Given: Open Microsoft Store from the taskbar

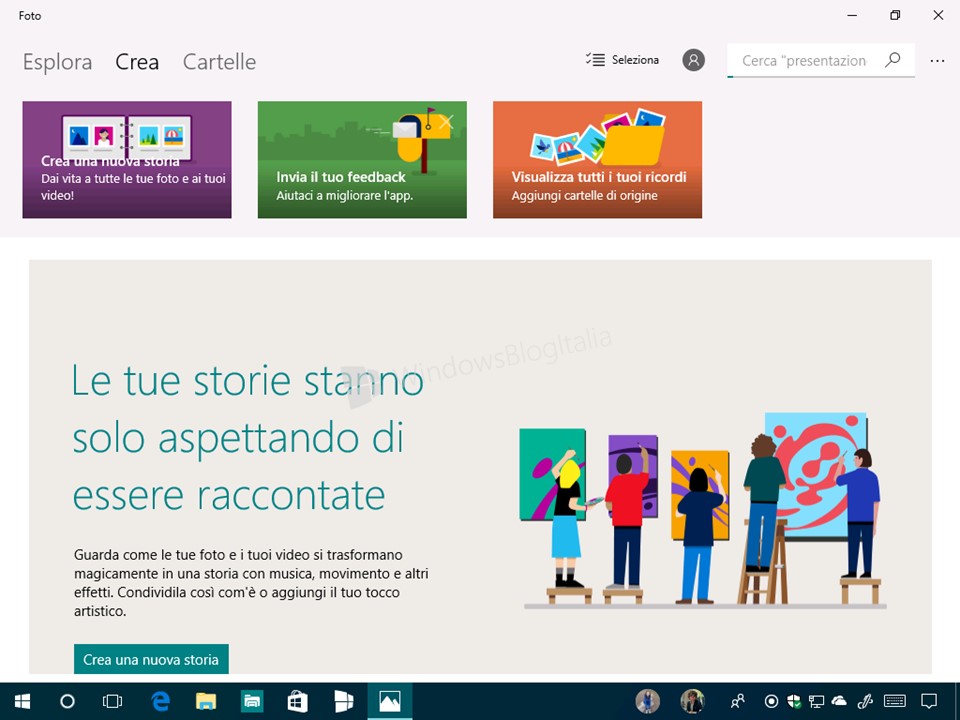Looking at the screenshot, I should [x=298, y=701].
